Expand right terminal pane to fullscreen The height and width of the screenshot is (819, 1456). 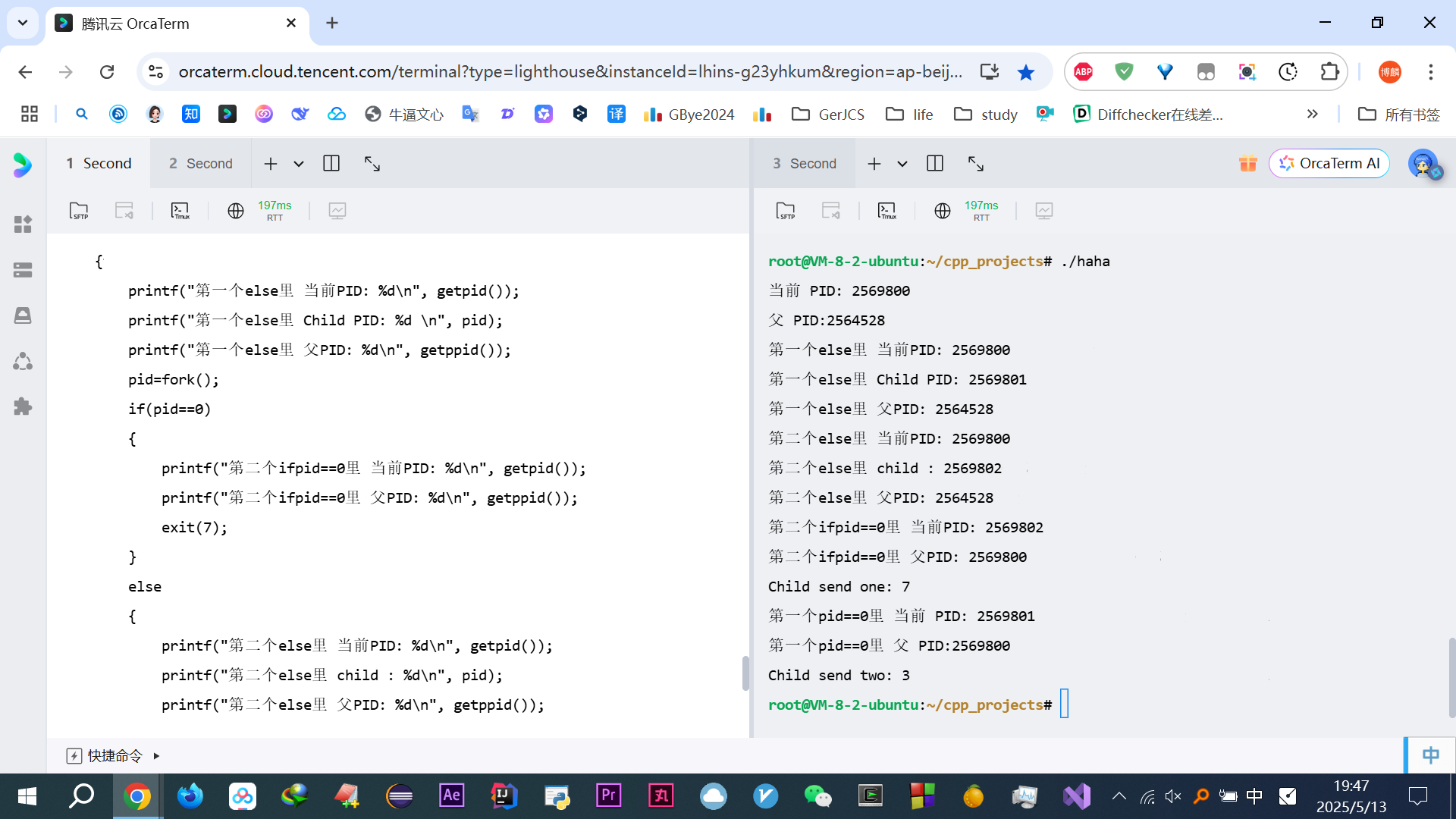click(x=976, y=164)
